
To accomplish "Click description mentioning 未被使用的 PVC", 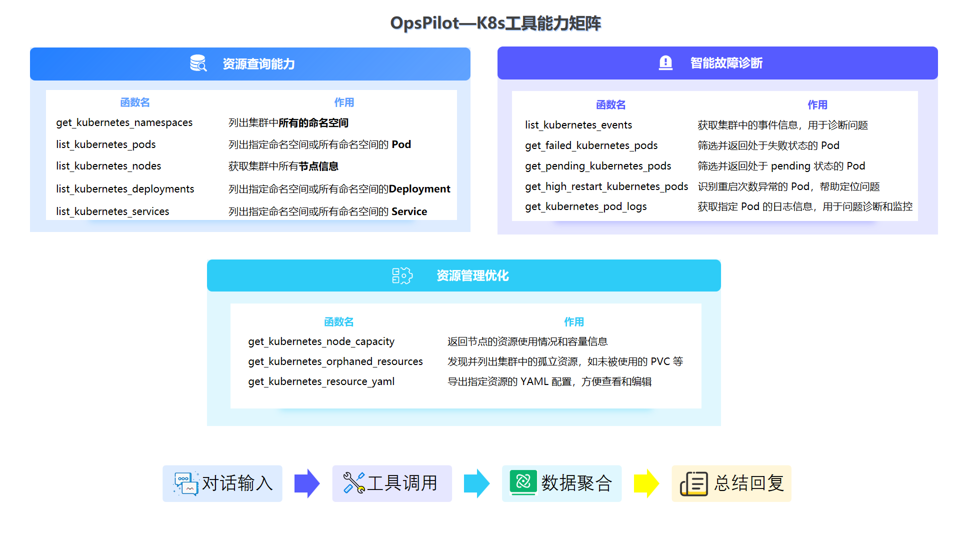I will (x=565, y=362).
